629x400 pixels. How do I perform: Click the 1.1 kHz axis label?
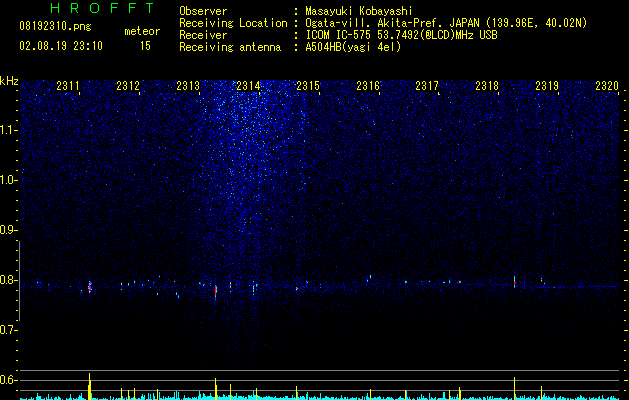(8, 130)
